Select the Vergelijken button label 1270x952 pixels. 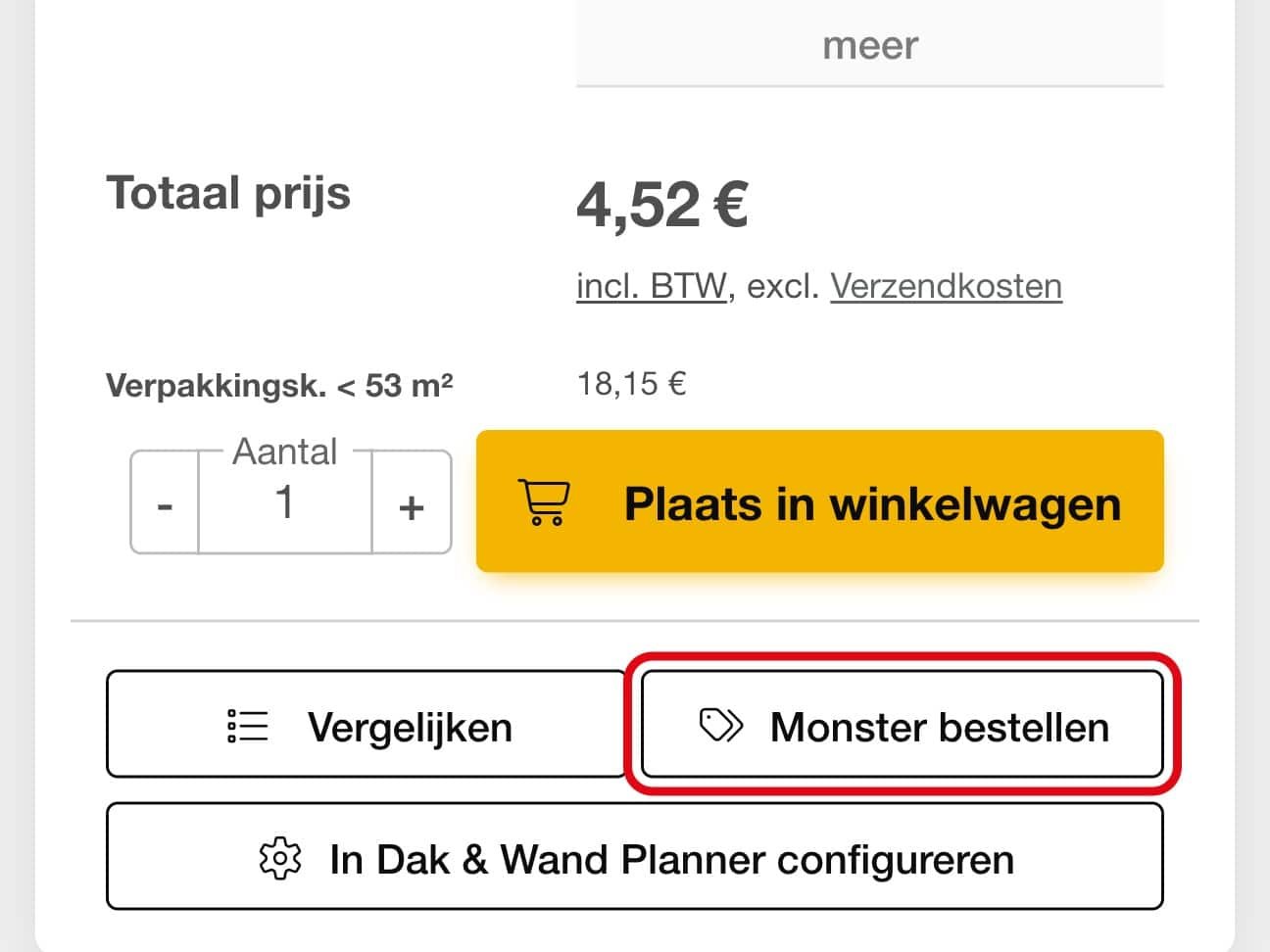pyautogui.click(x=410, y=727)
